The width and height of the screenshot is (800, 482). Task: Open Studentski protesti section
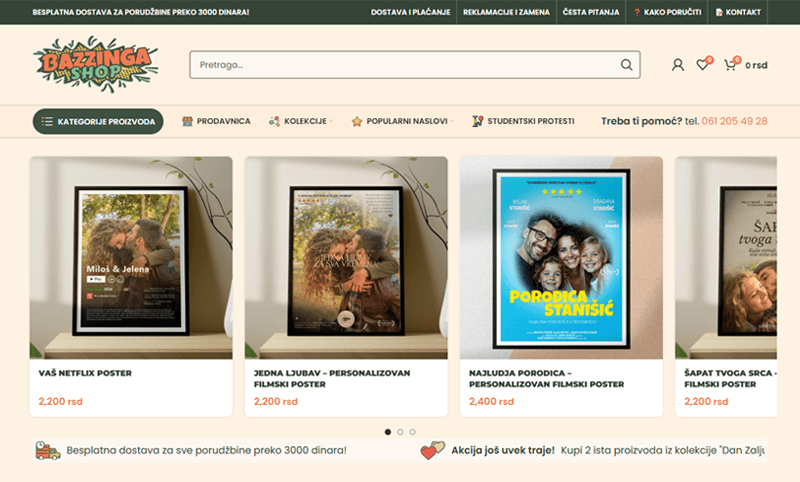(x=531, y=121)
